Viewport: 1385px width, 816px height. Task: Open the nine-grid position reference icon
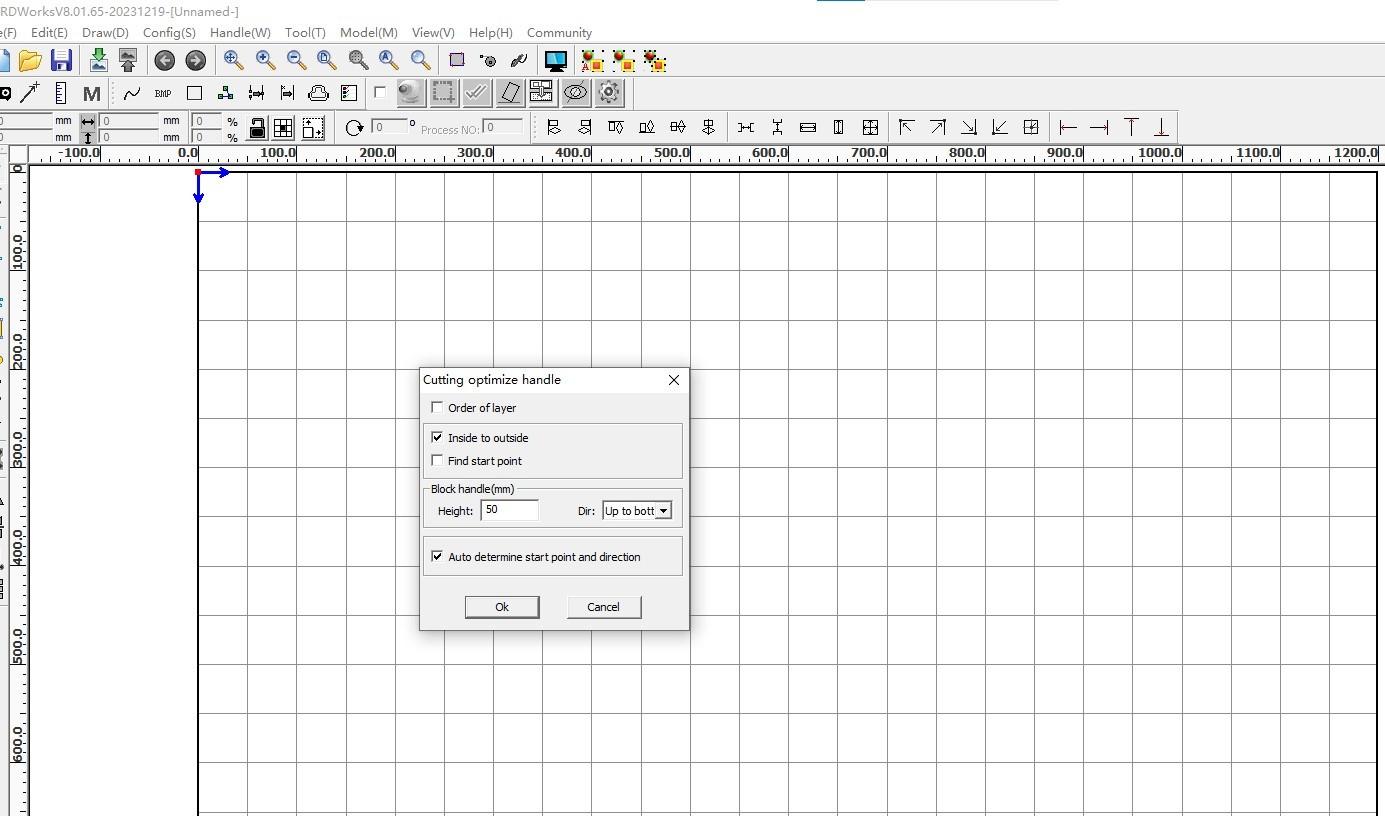[283, 128]
